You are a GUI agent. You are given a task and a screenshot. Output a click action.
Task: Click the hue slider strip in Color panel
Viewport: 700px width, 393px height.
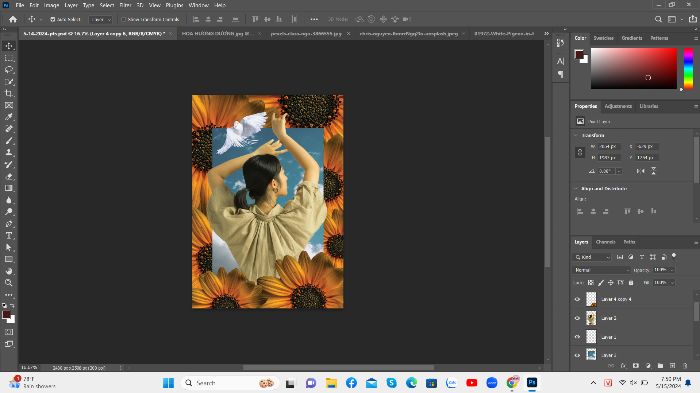click(x=689, y=68)
